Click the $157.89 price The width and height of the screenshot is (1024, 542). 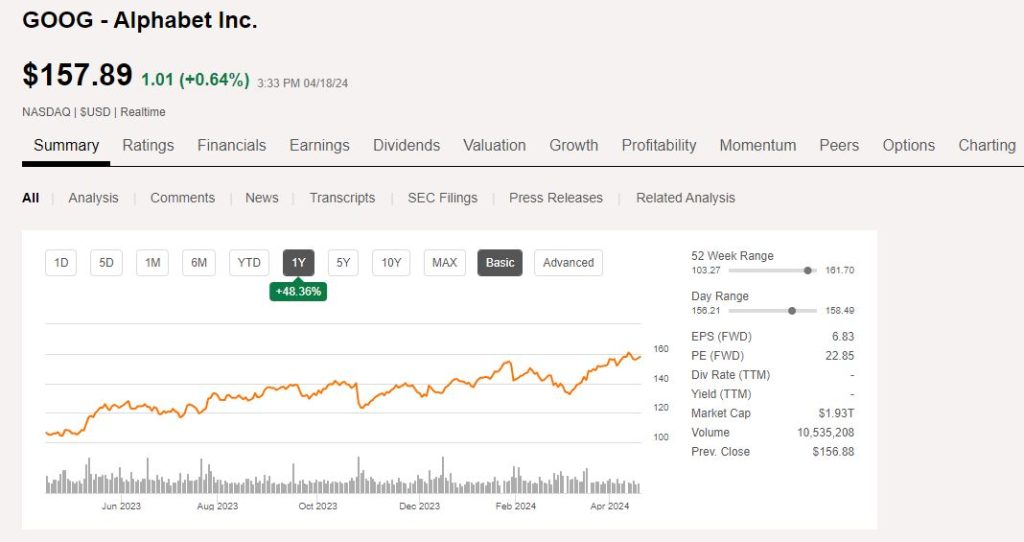pyautogui.click(x=77, y=74)
